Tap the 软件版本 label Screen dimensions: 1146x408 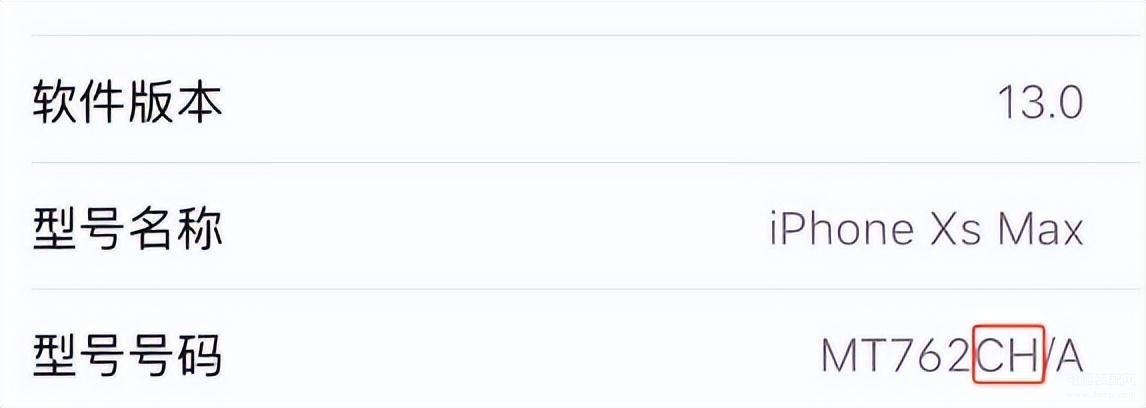[x=128, y=103]
